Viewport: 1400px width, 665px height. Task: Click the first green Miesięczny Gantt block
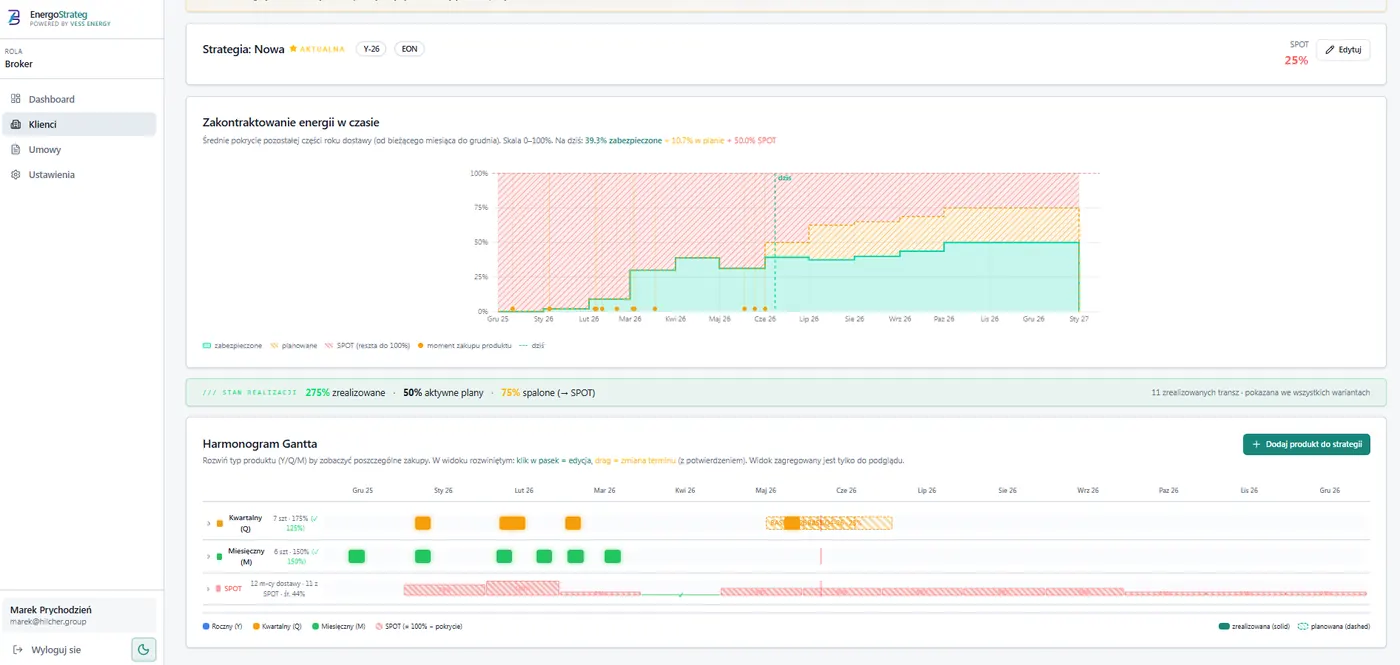356,556
